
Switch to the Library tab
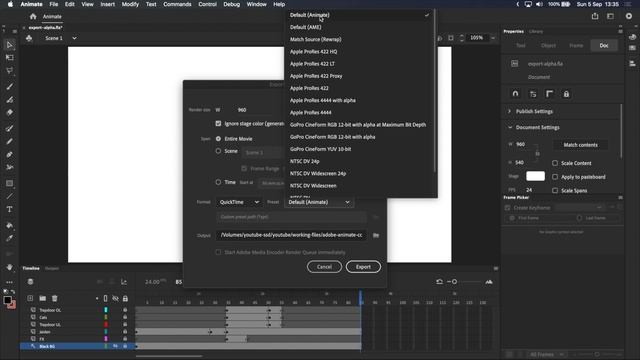point(536,31)
